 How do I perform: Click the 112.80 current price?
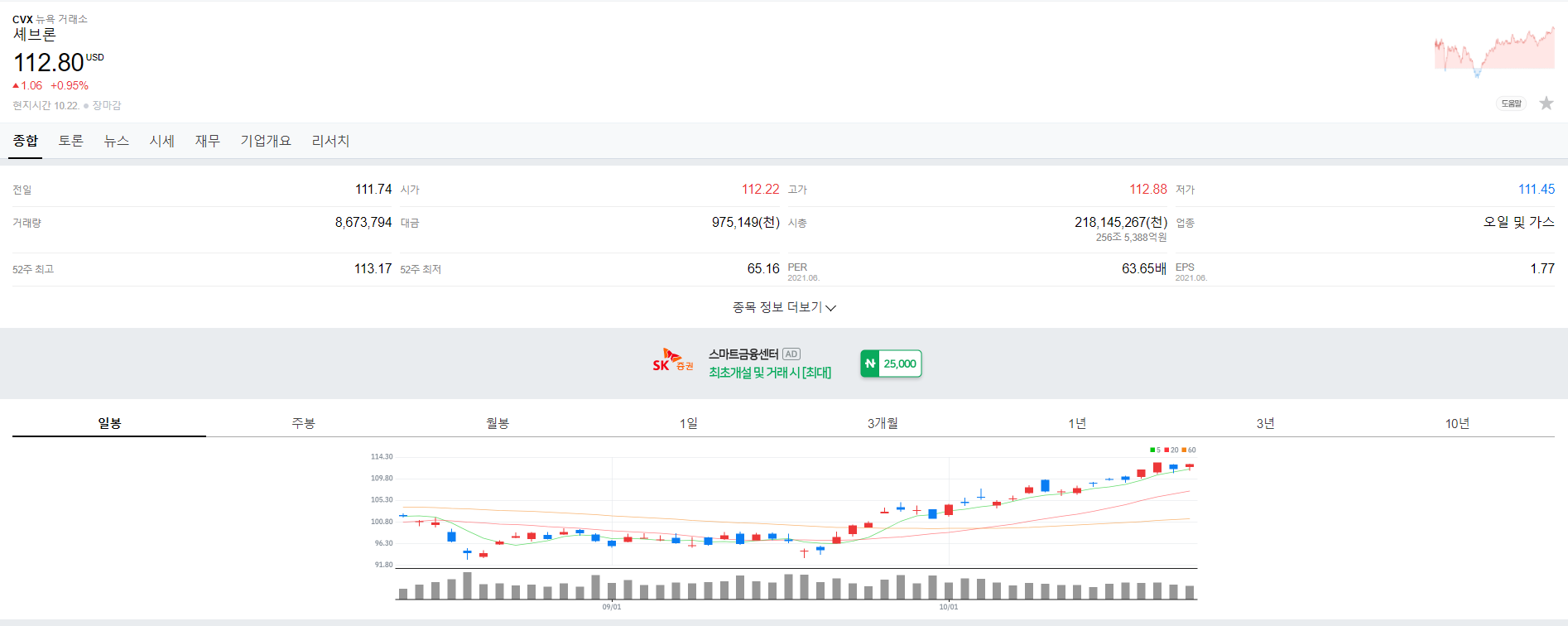pos(49,63)
